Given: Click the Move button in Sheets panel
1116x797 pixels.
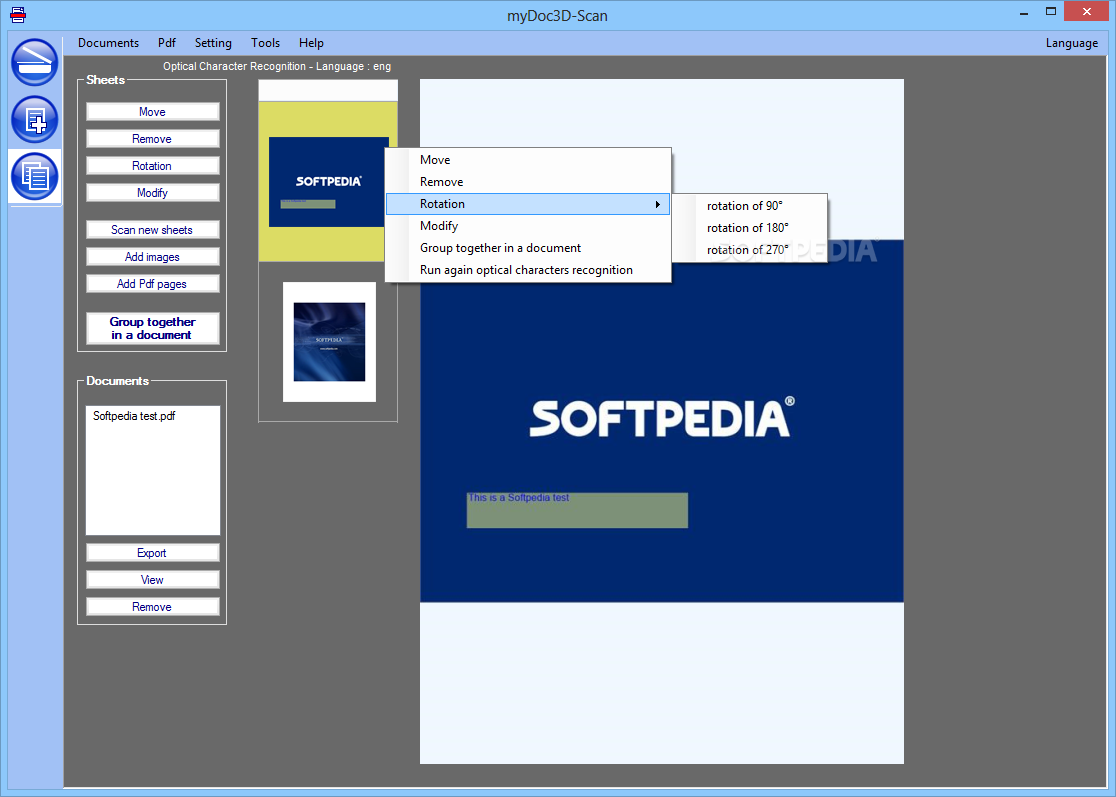Looking at the screenshot, I should 152,112.
